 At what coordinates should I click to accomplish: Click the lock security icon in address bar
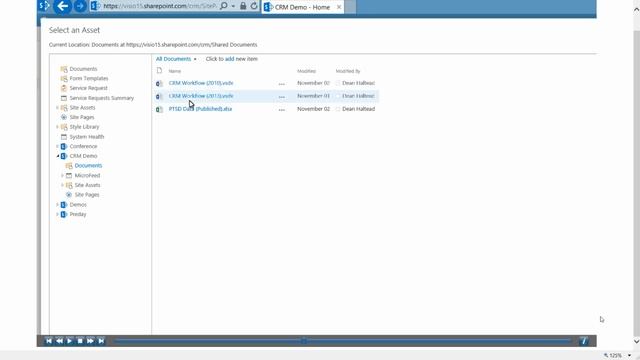[243, 6]
